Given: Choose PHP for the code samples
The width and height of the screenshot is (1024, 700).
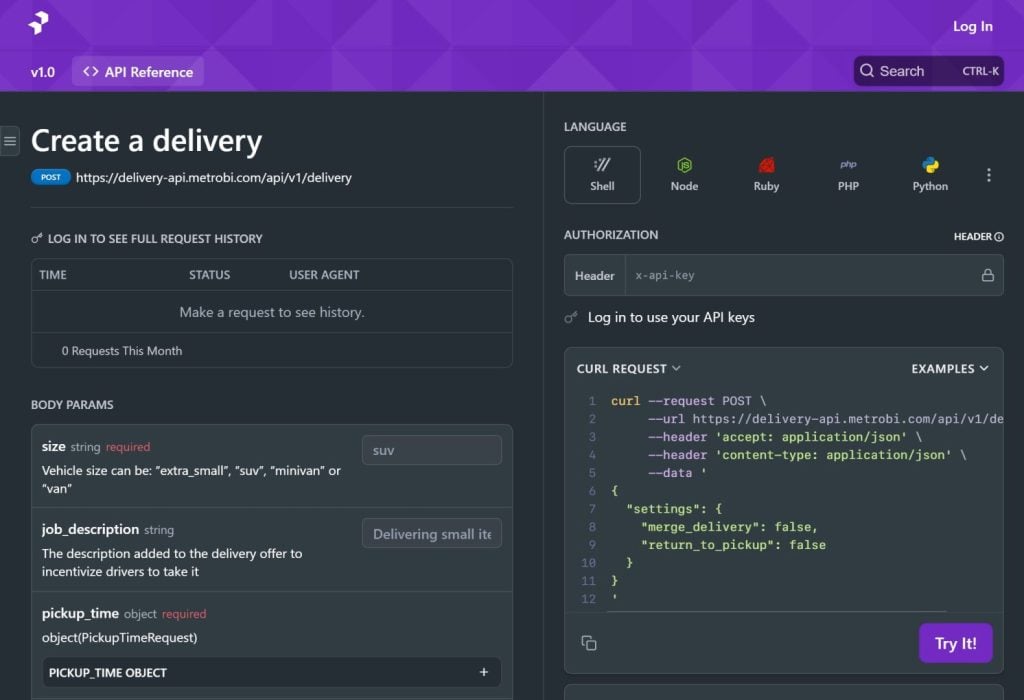Looking at the screenshot, I should [x=848, y=174].
